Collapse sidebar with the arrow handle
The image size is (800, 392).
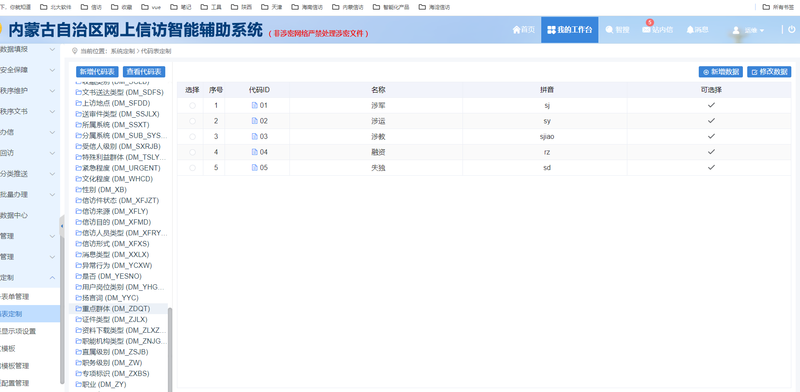(62, 226)
